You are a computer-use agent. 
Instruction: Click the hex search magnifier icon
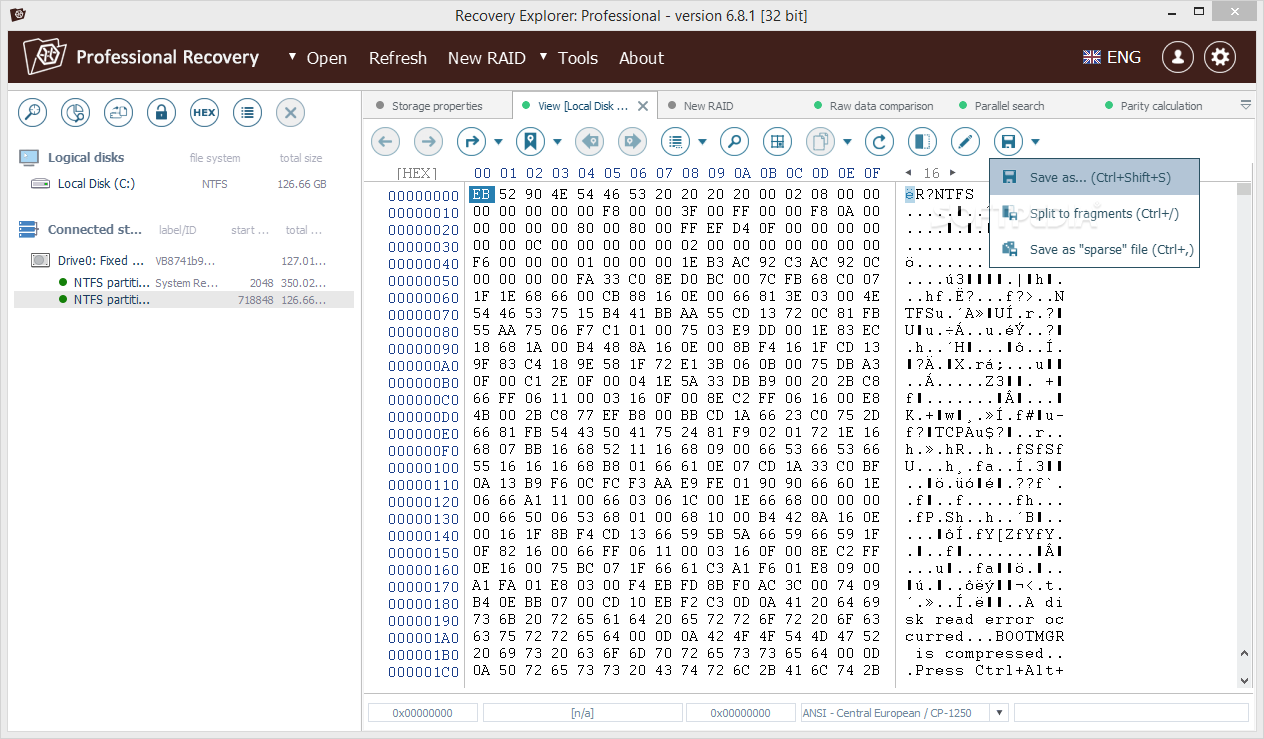[x=734, y=142]
